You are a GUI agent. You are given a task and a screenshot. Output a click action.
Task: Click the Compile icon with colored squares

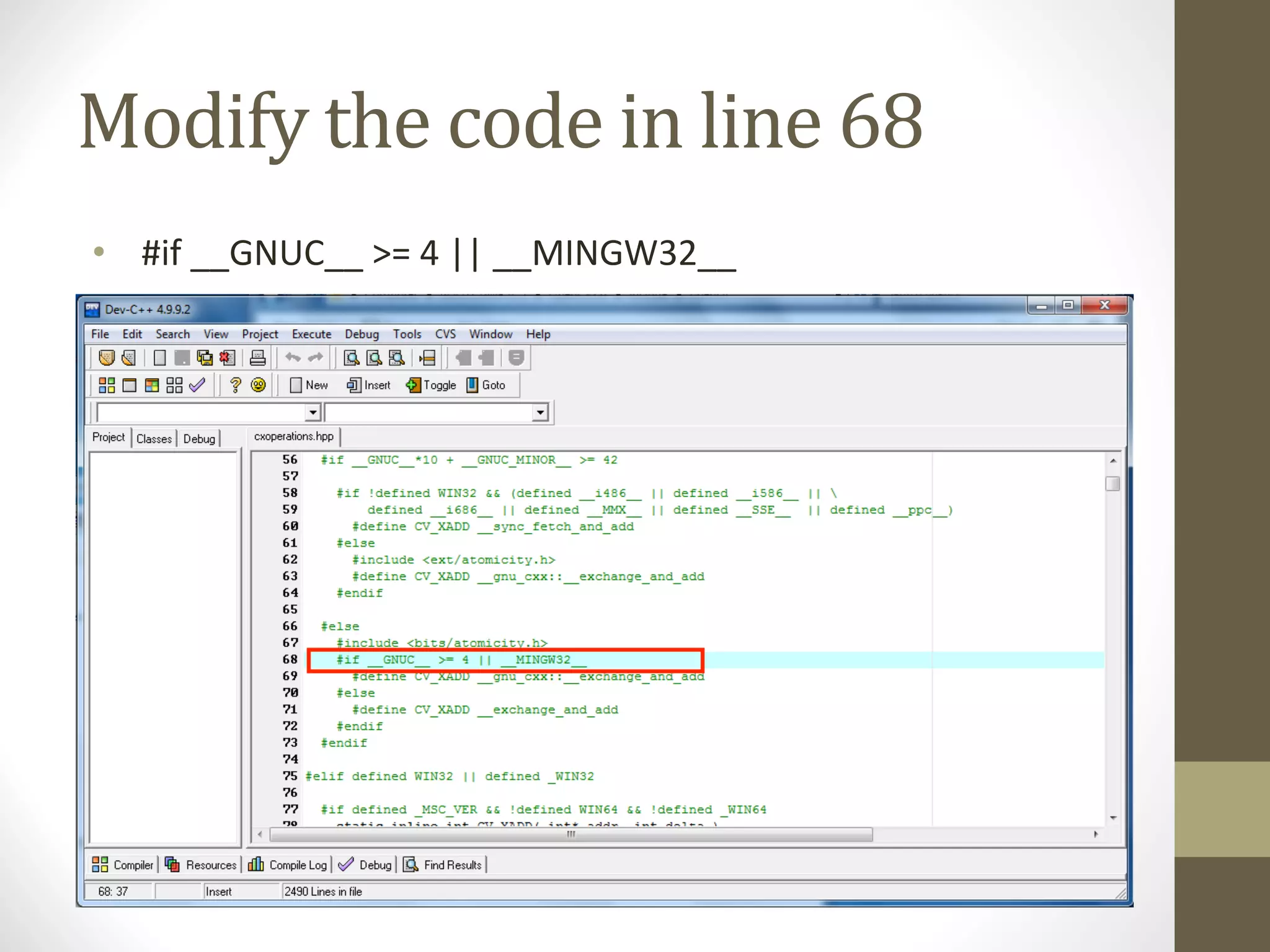tap(107, 385)
